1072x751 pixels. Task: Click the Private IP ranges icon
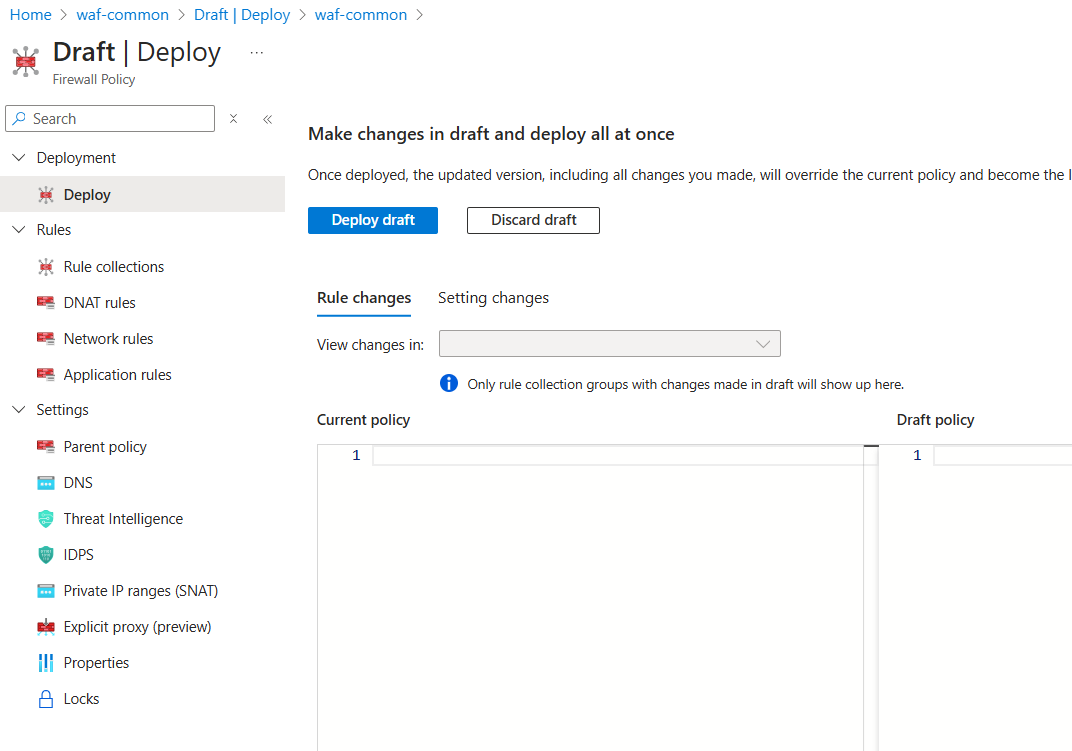(x=46, y=591)
